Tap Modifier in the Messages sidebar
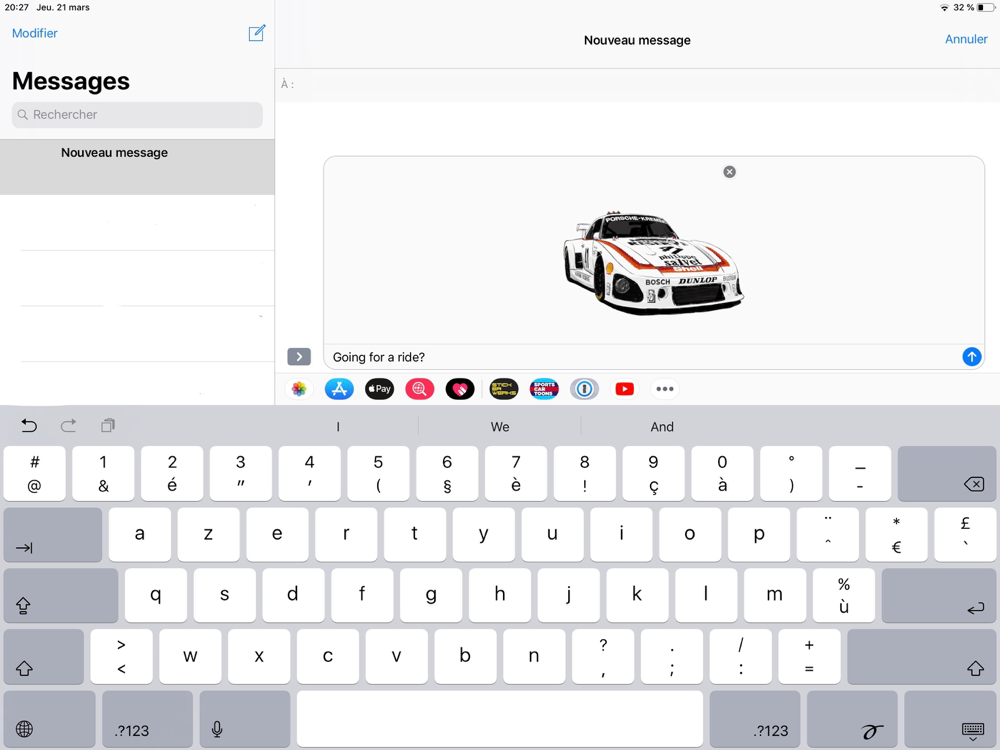1000x750 pixels. (x=34, y=33)
